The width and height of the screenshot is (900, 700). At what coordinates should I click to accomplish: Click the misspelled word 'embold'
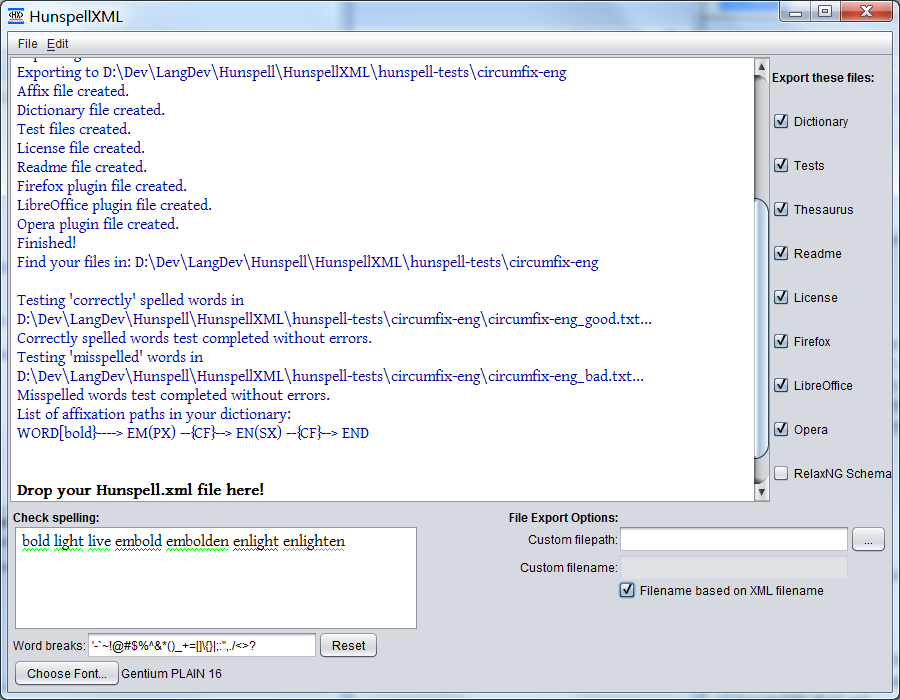click(138, 541)
